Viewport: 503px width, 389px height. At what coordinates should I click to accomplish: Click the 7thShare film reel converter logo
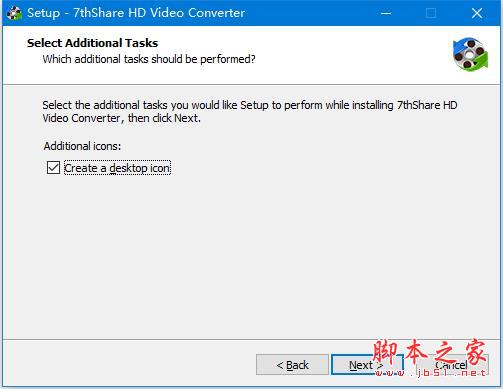click(470, 55)
